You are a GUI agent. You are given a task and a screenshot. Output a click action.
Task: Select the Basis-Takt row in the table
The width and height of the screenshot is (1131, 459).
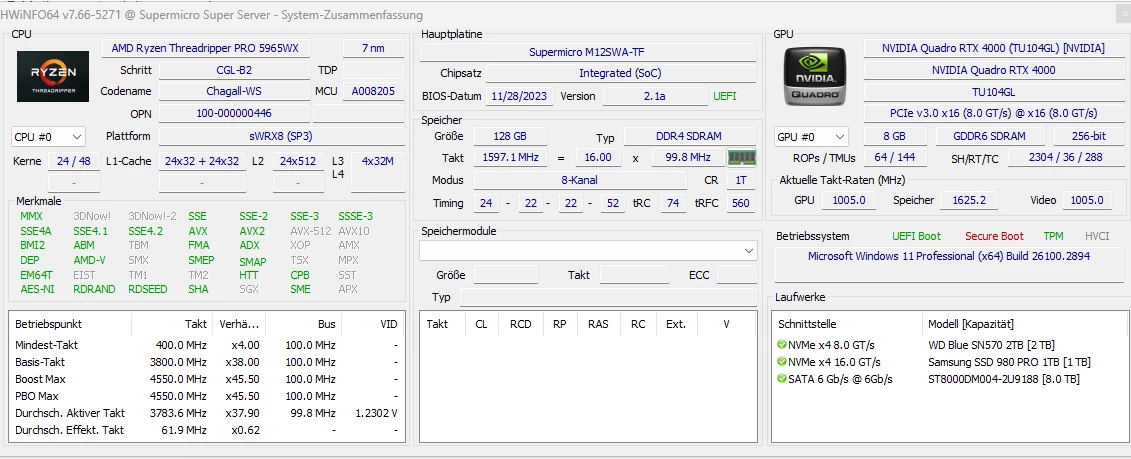click(206, 362)
